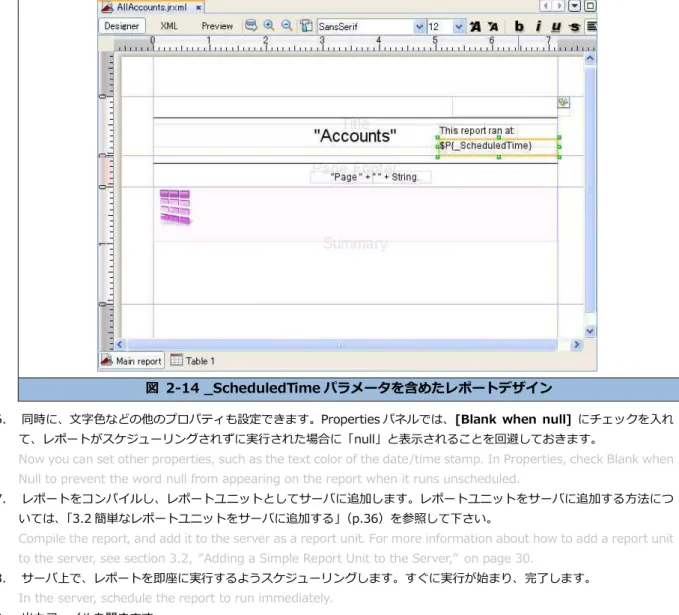
Task: Click the vertical scrollbar thumb
Action: [x=590, y=189]
